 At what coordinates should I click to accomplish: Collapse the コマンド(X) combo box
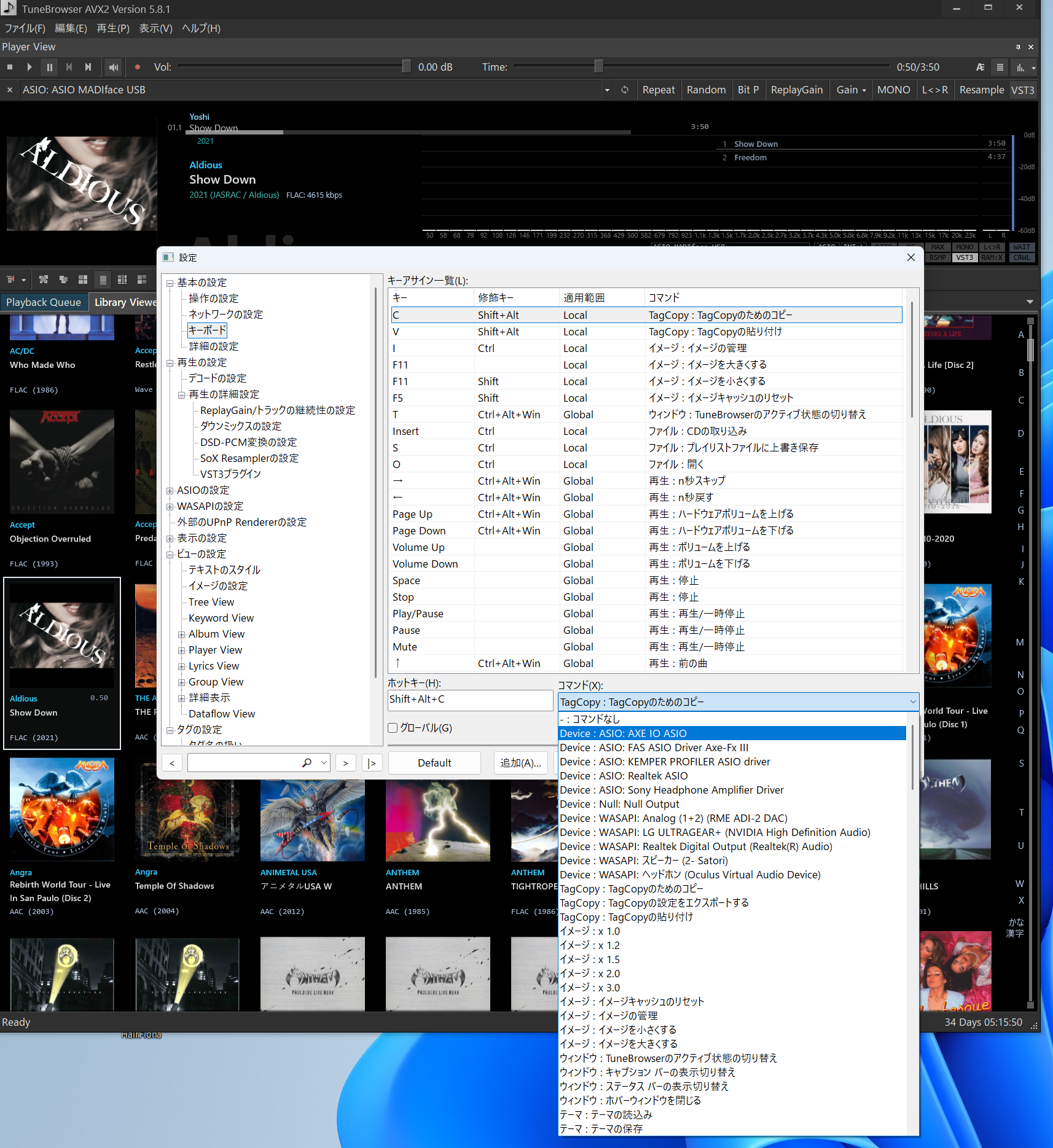[912, 701]
